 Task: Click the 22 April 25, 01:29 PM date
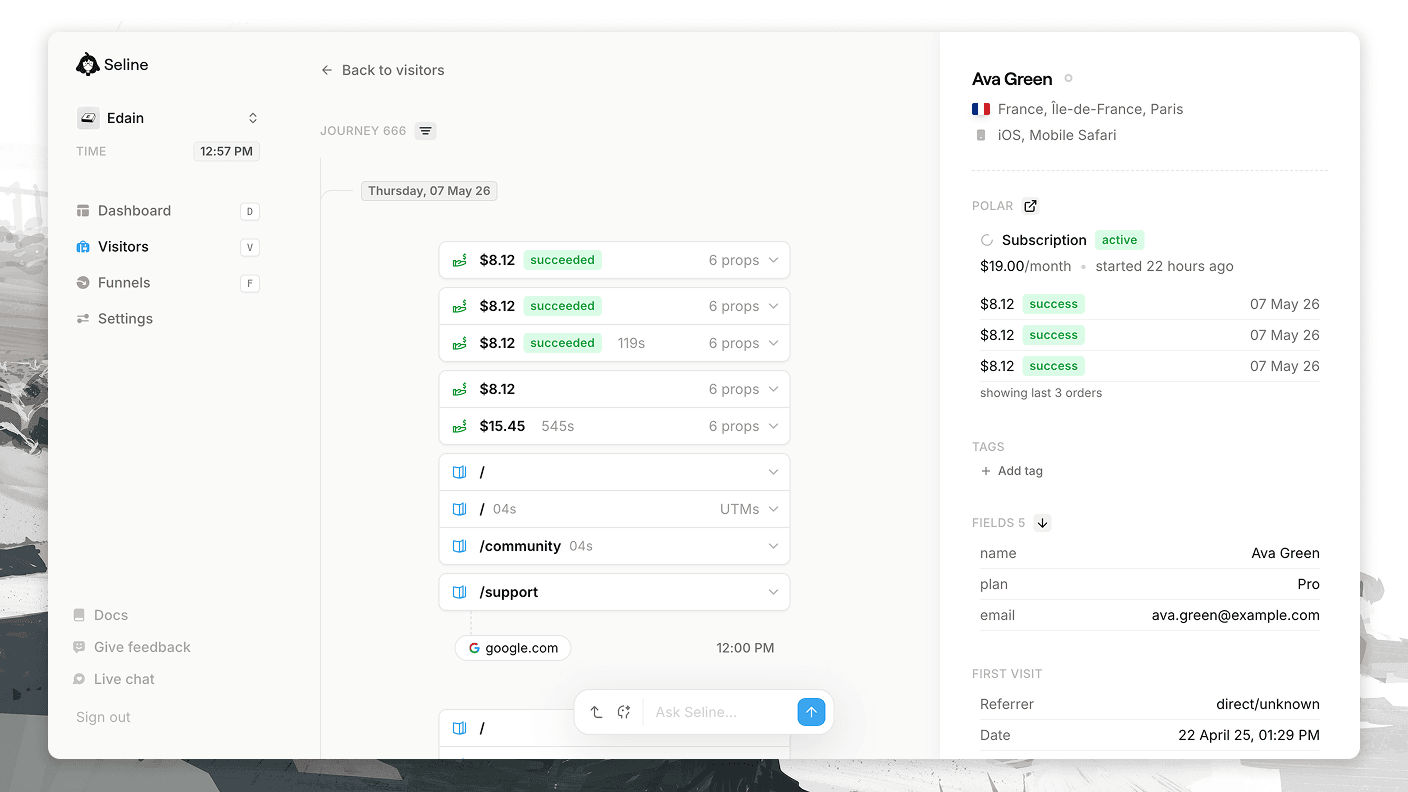point(1249,735)
